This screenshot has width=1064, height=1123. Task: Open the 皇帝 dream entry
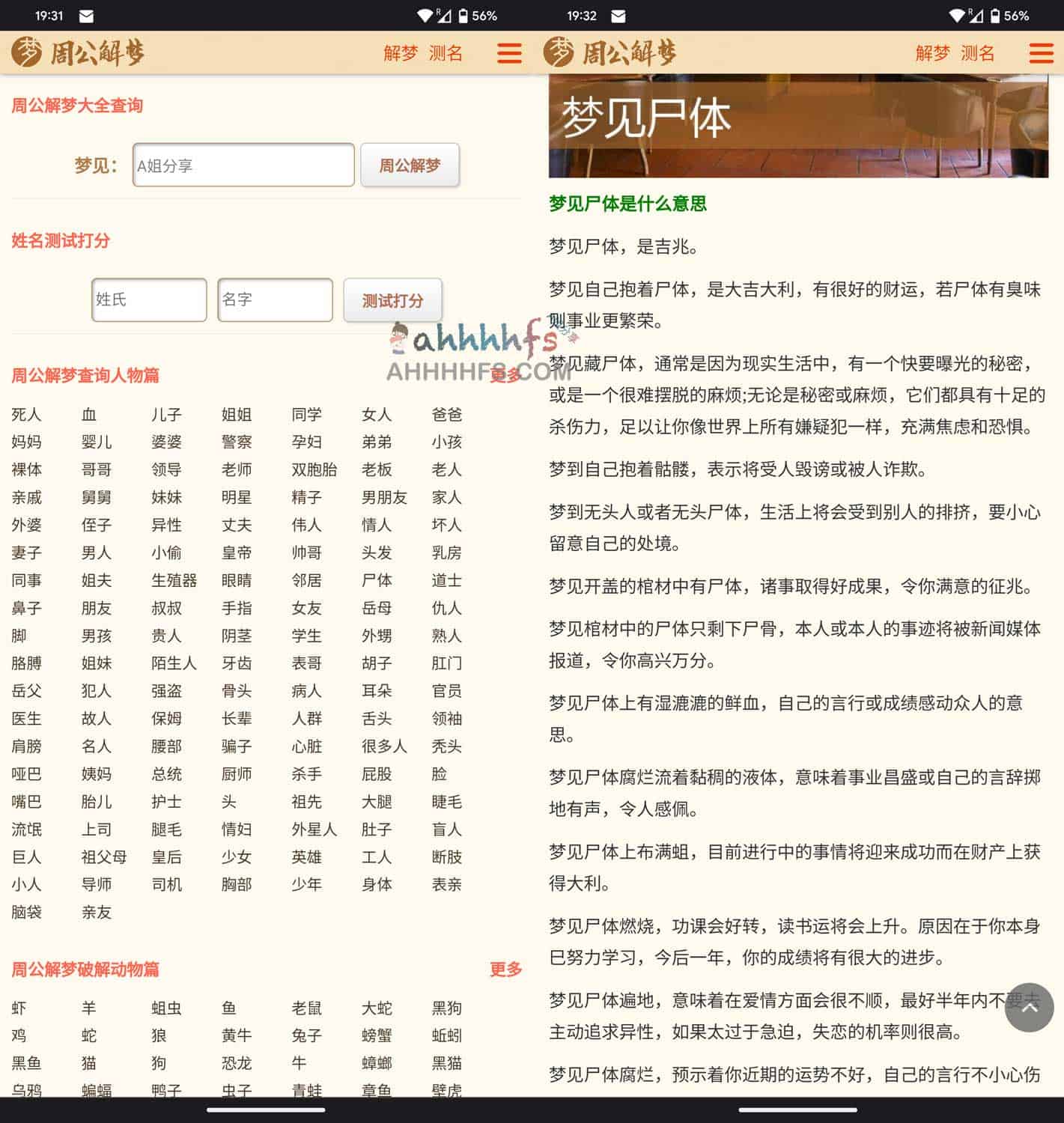coord(237,553)
